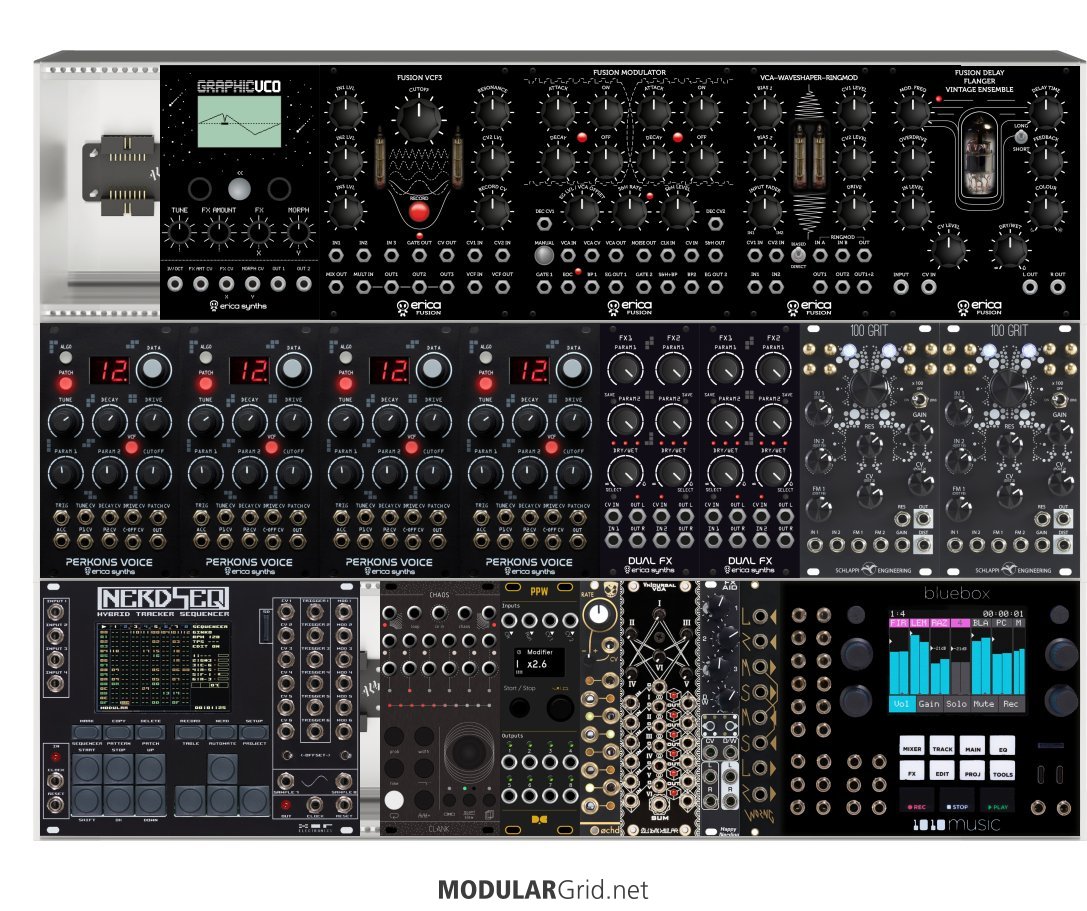Start recording with bluebox REC button
The width and height of the screenshot is (1087, 911).
916,806
